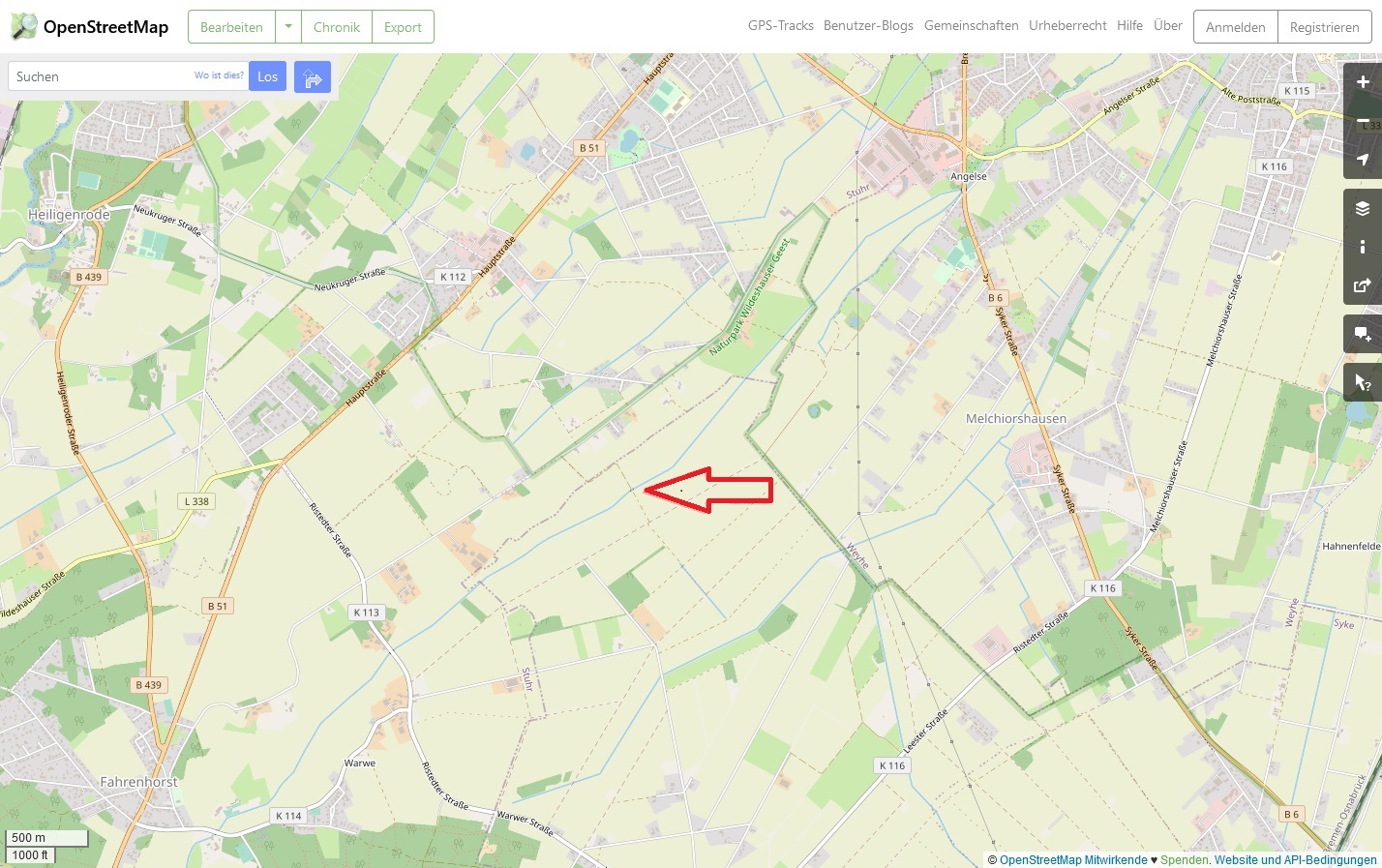Add a note to the map
The width and height of the screenshot is (1382, 868).
tap(1363, 334)
